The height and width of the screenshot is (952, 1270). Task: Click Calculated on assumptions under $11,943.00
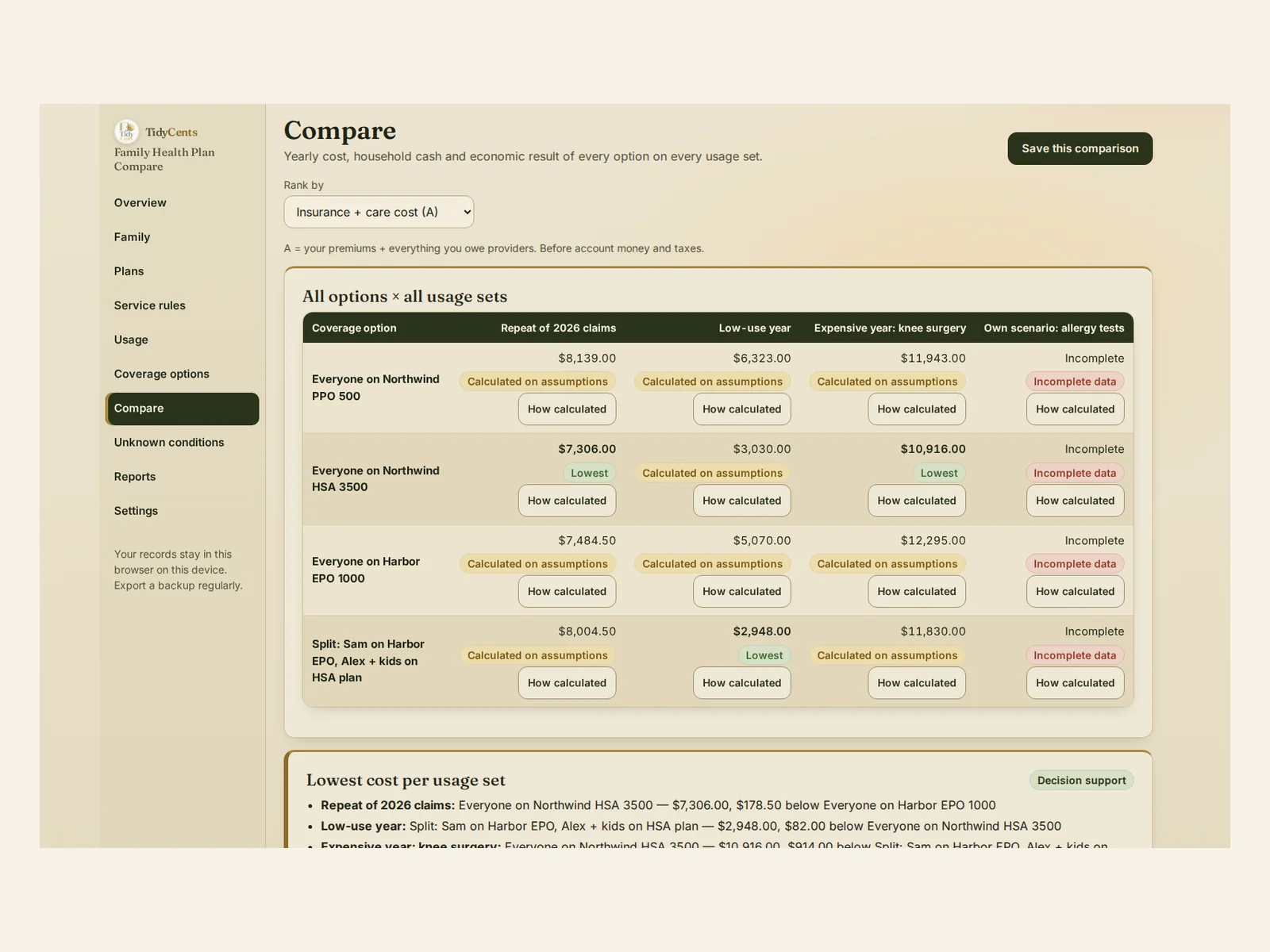[x=887, y=382]
